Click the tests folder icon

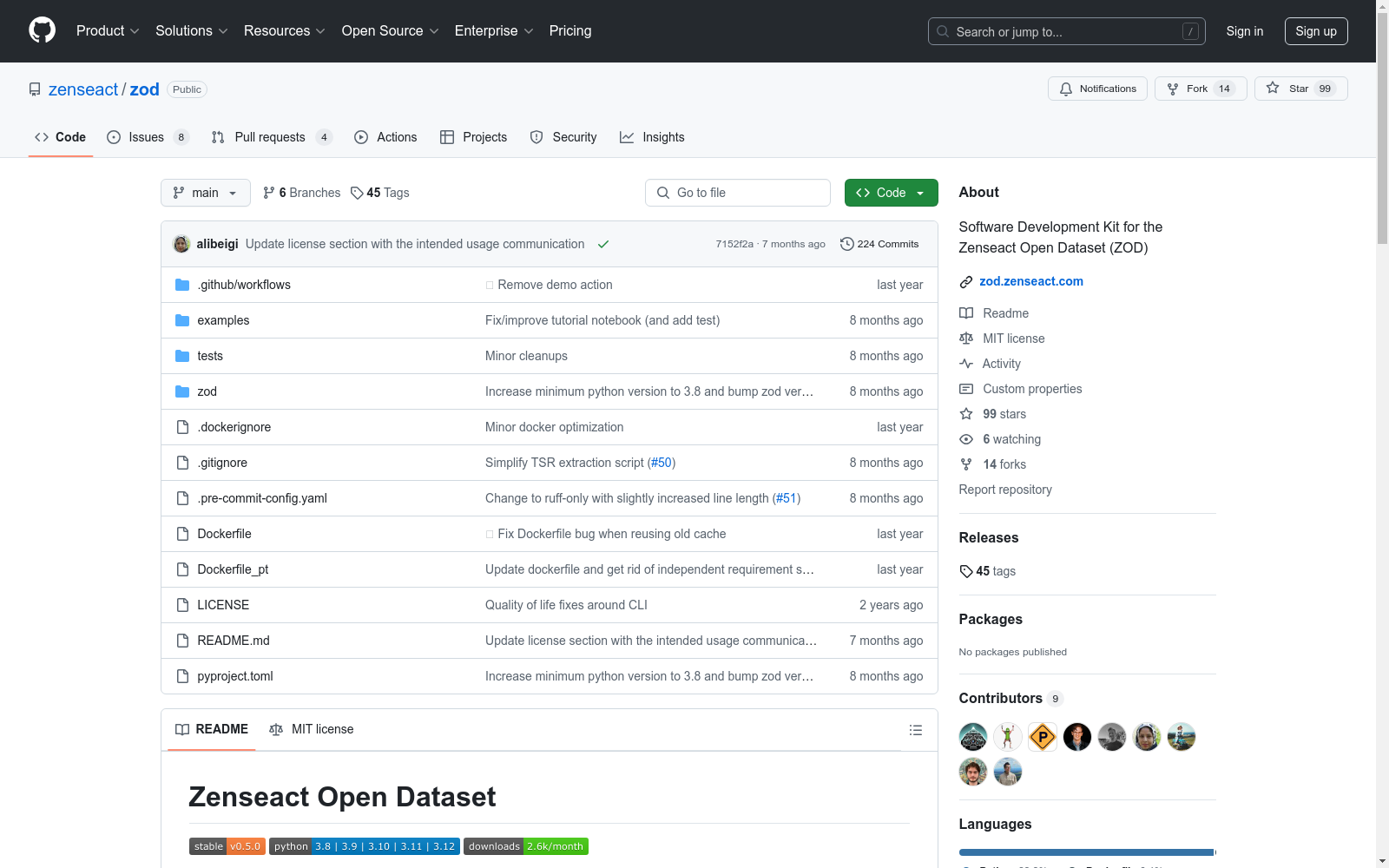click(182, 356)
